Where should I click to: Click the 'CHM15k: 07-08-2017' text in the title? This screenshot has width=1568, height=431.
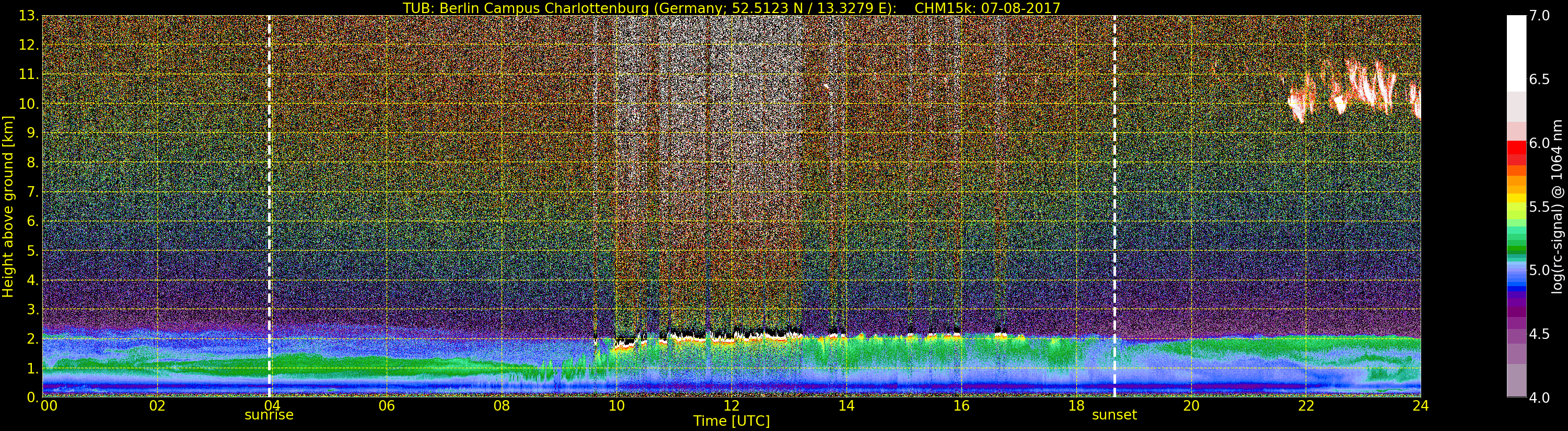coord(988,8)
